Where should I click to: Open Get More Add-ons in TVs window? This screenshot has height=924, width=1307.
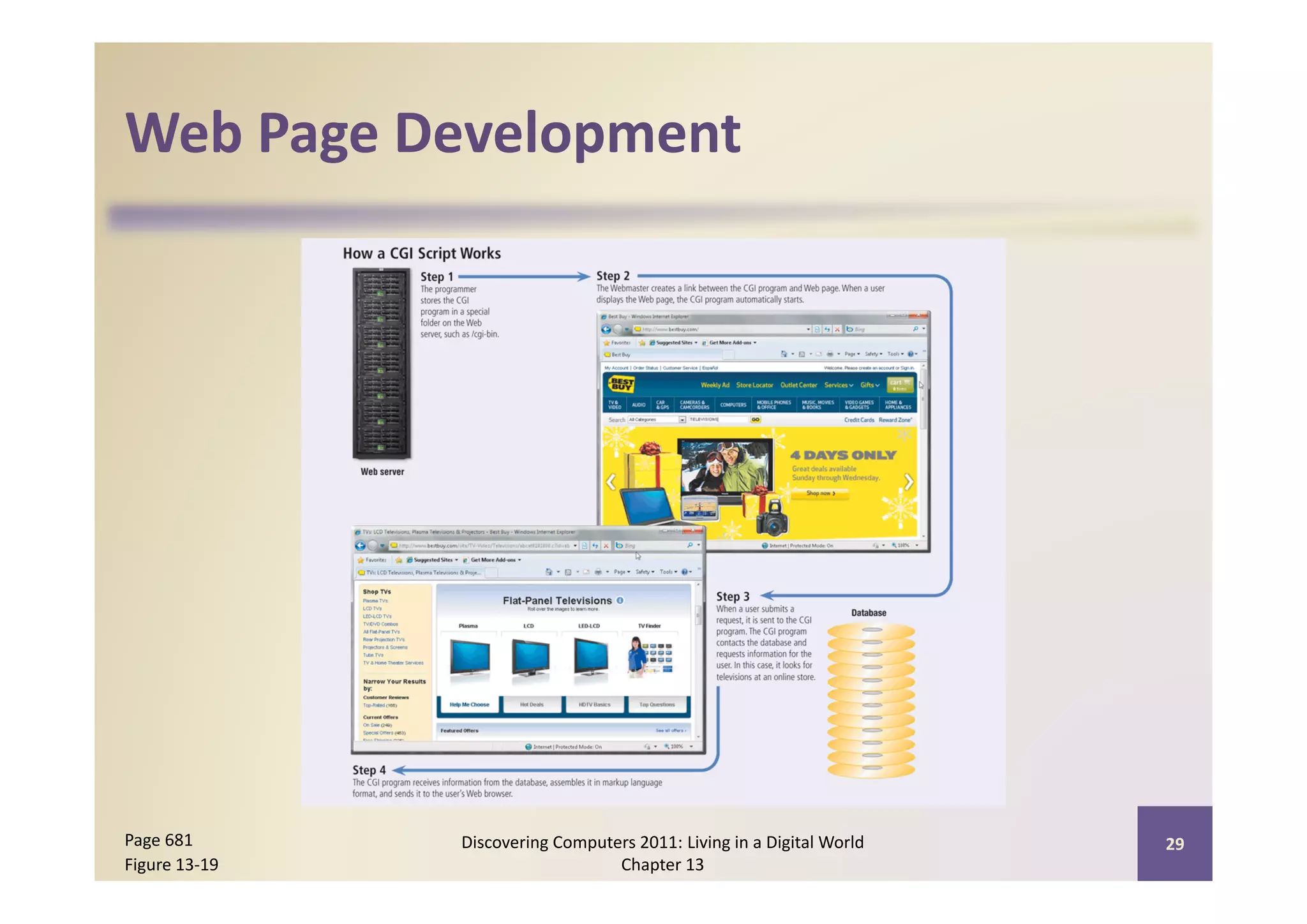(492, 560)
